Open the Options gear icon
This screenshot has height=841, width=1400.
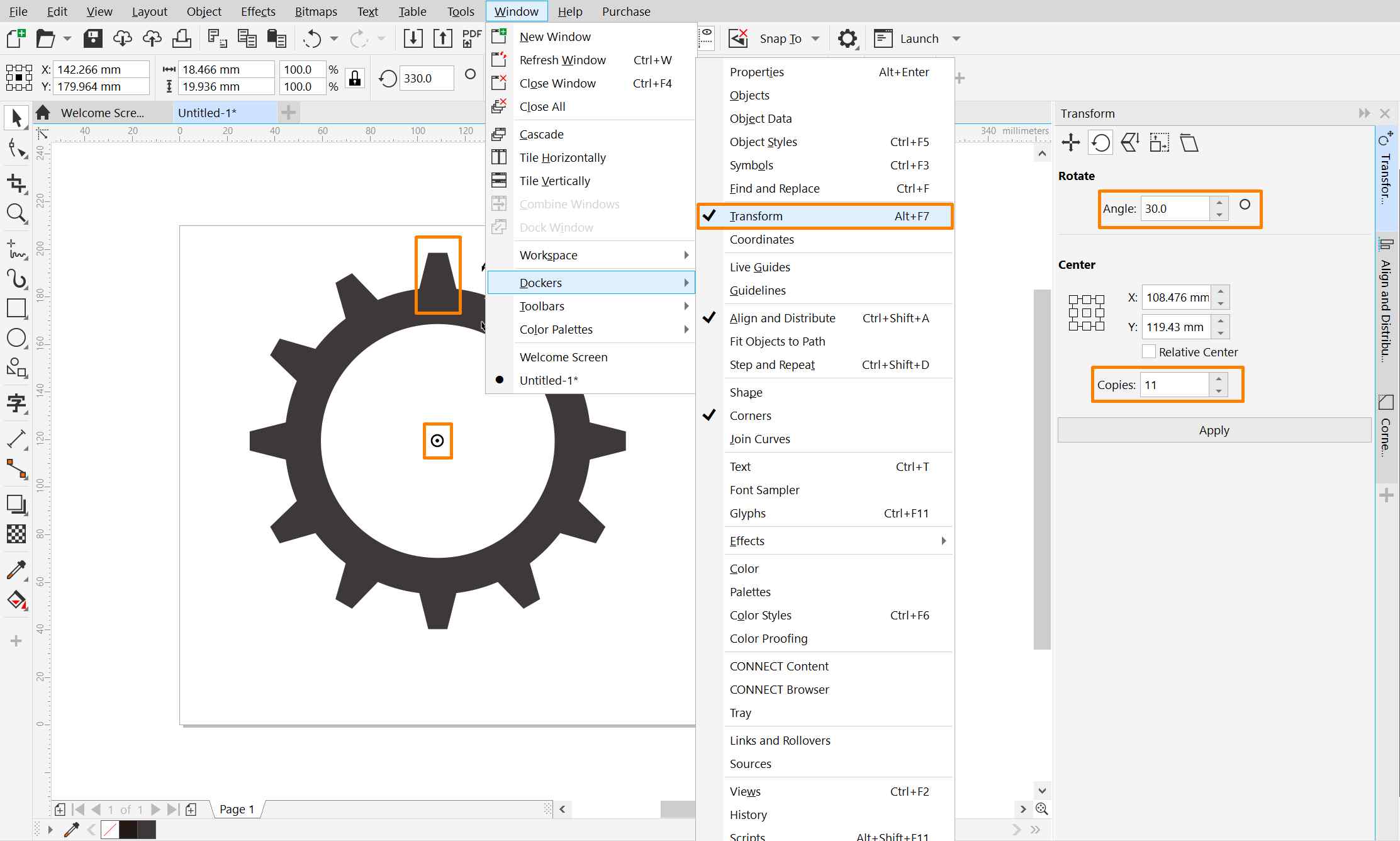tap(847, 39)
